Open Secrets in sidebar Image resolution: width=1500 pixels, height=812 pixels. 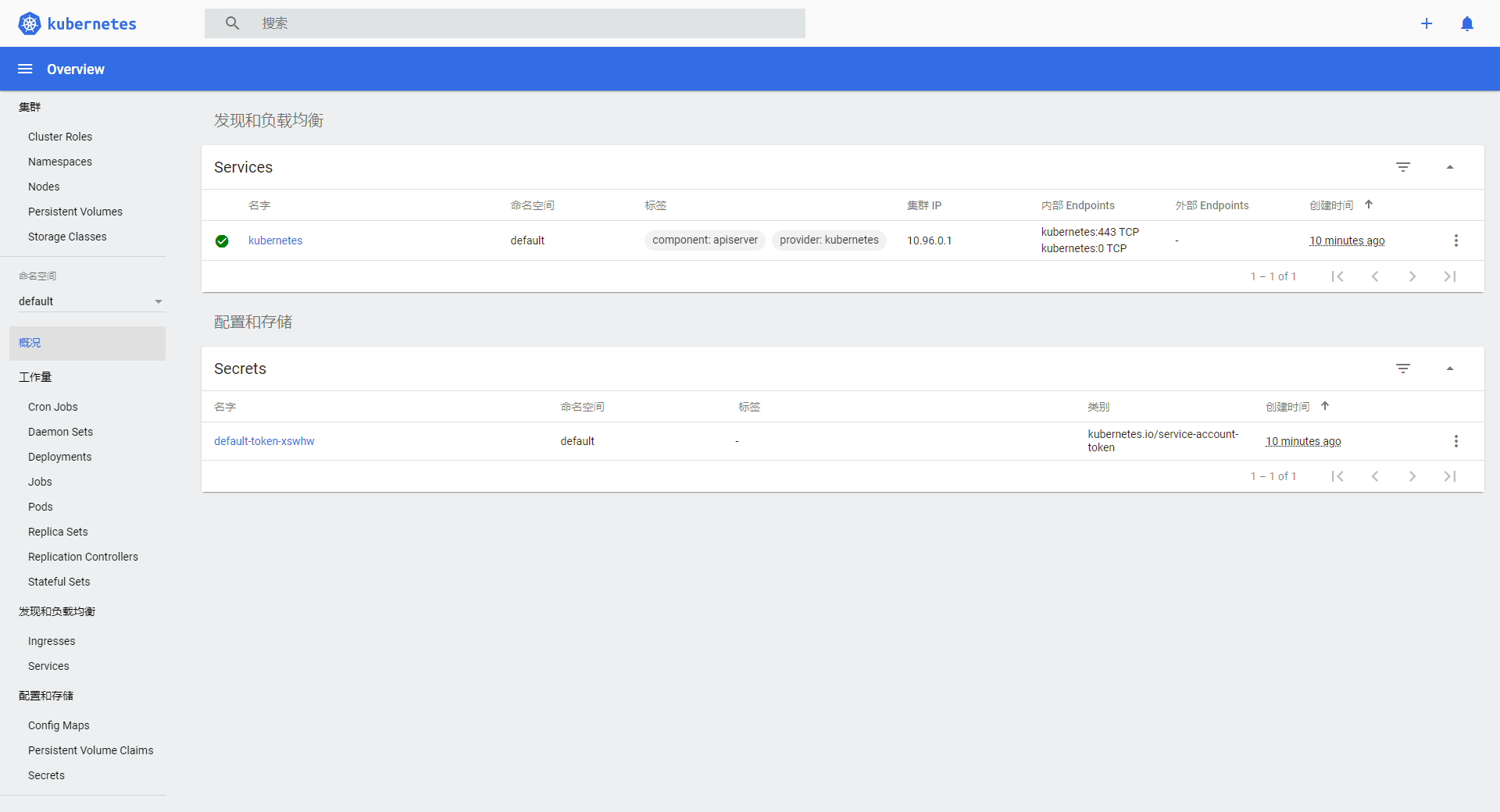[46, 775]
